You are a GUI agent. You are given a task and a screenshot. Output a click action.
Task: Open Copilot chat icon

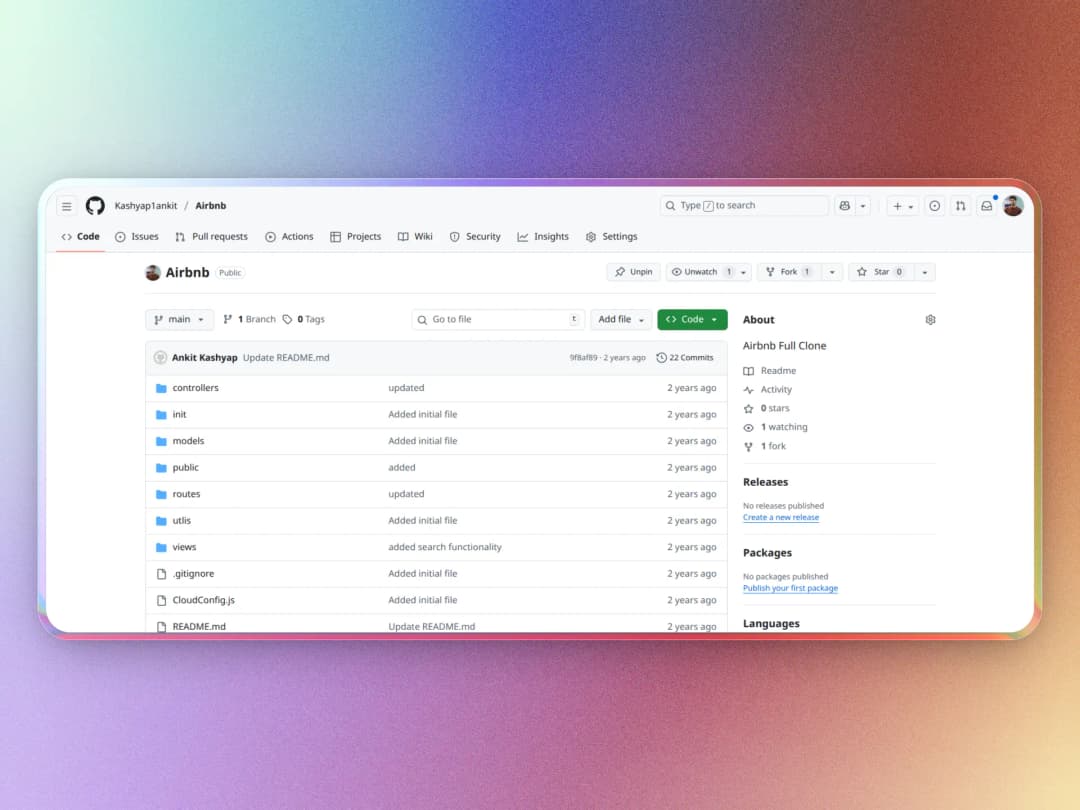(x=845, y=206)
